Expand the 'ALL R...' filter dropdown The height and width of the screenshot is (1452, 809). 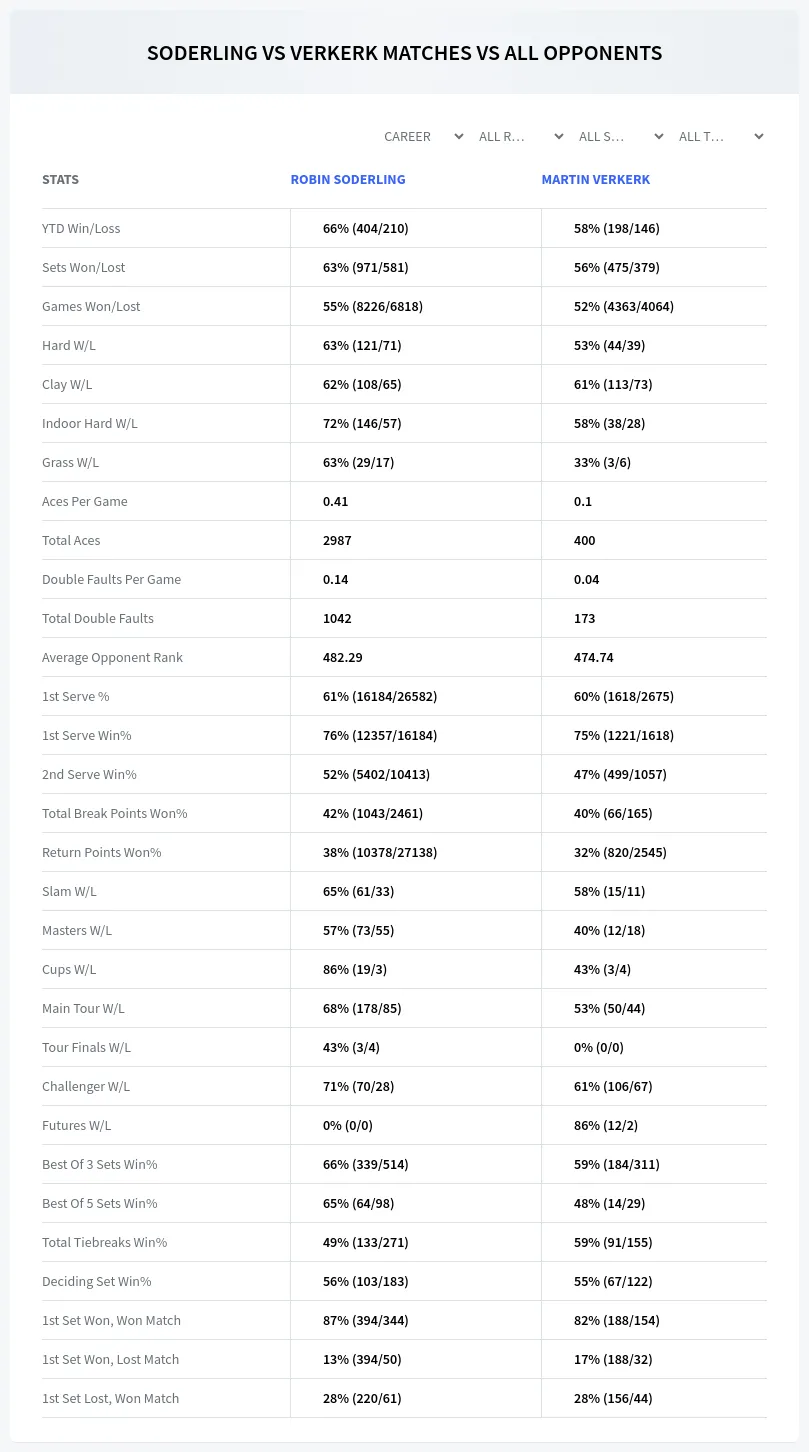pyautogui.click(x=520, y=136)
